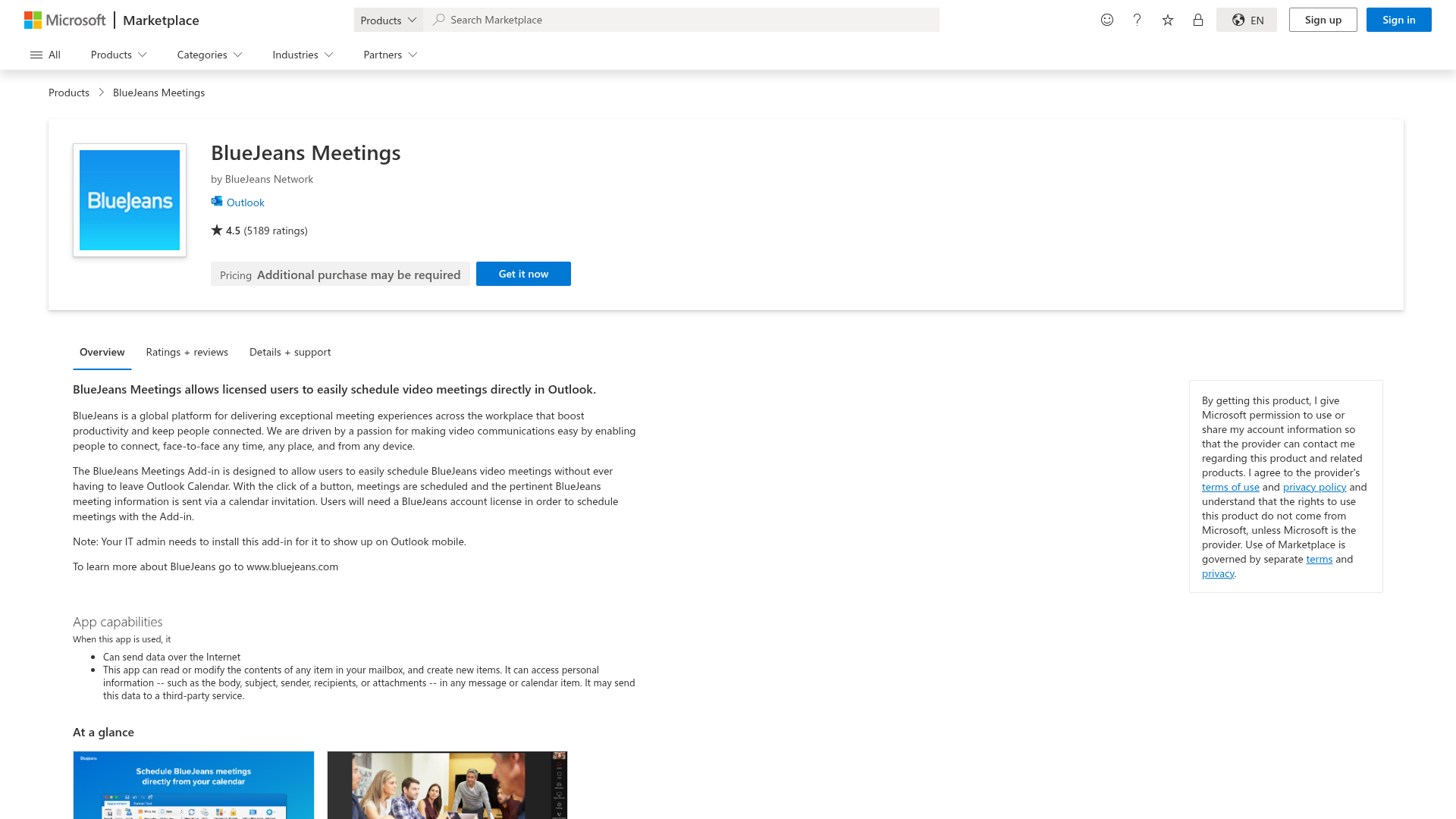Expand the Categories navigation menu
Viewport: 1456px width, 819px height.
[x=209, y=55]
